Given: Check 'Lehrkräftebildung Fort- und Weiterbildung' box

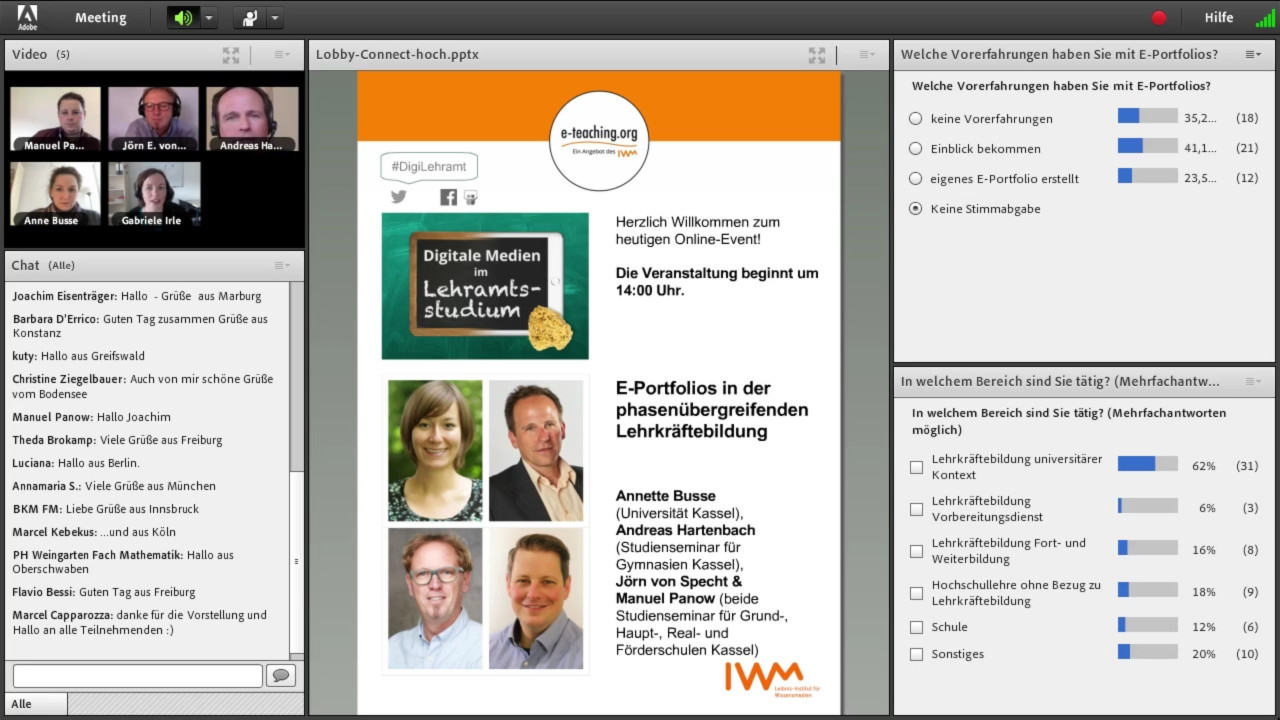Looking at the screenshot, I should tap(916, 551).
